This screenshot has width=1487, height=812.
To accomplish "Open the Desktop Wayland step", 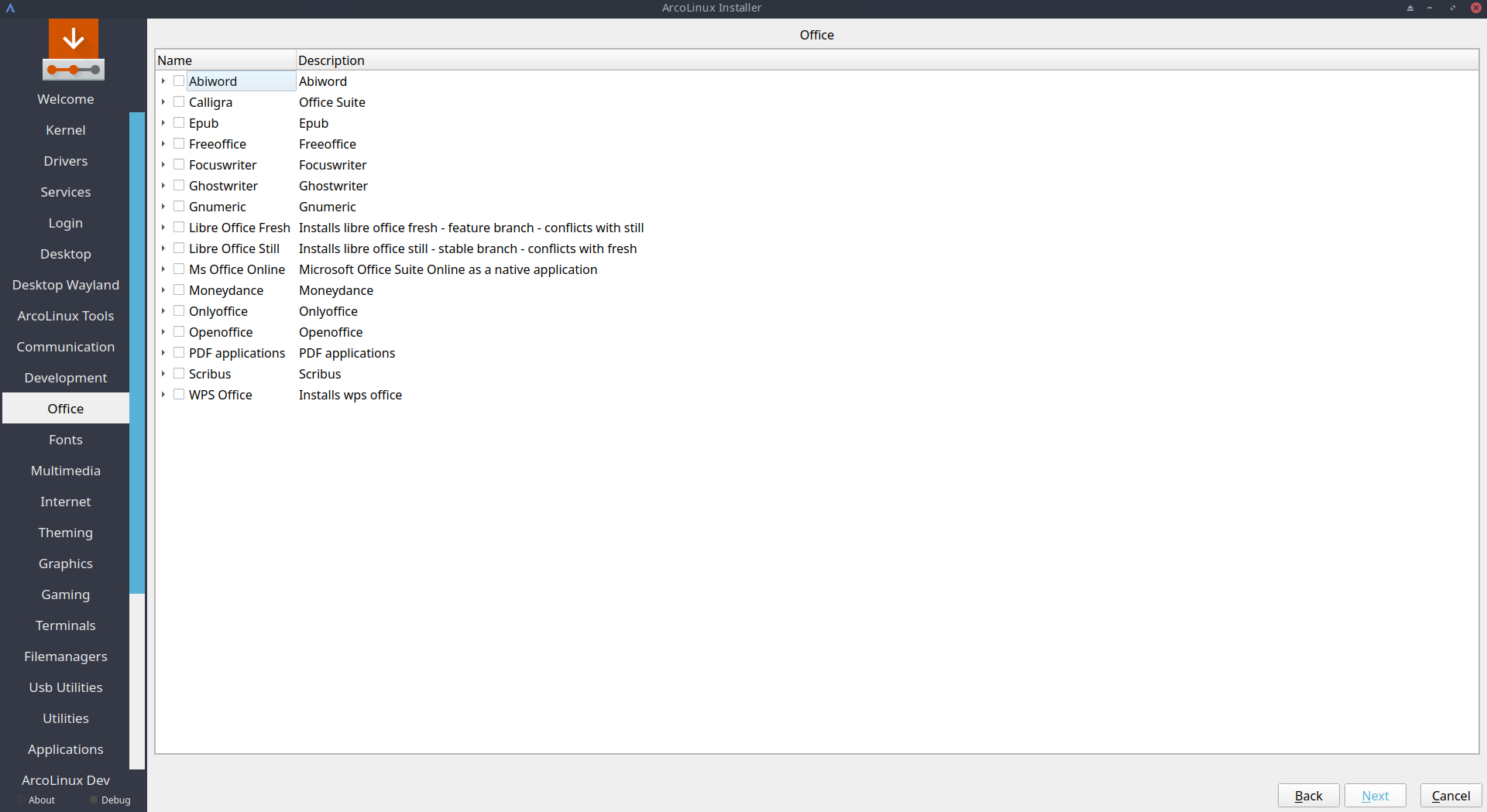I will pyautogui.click(x=66, y=285).
